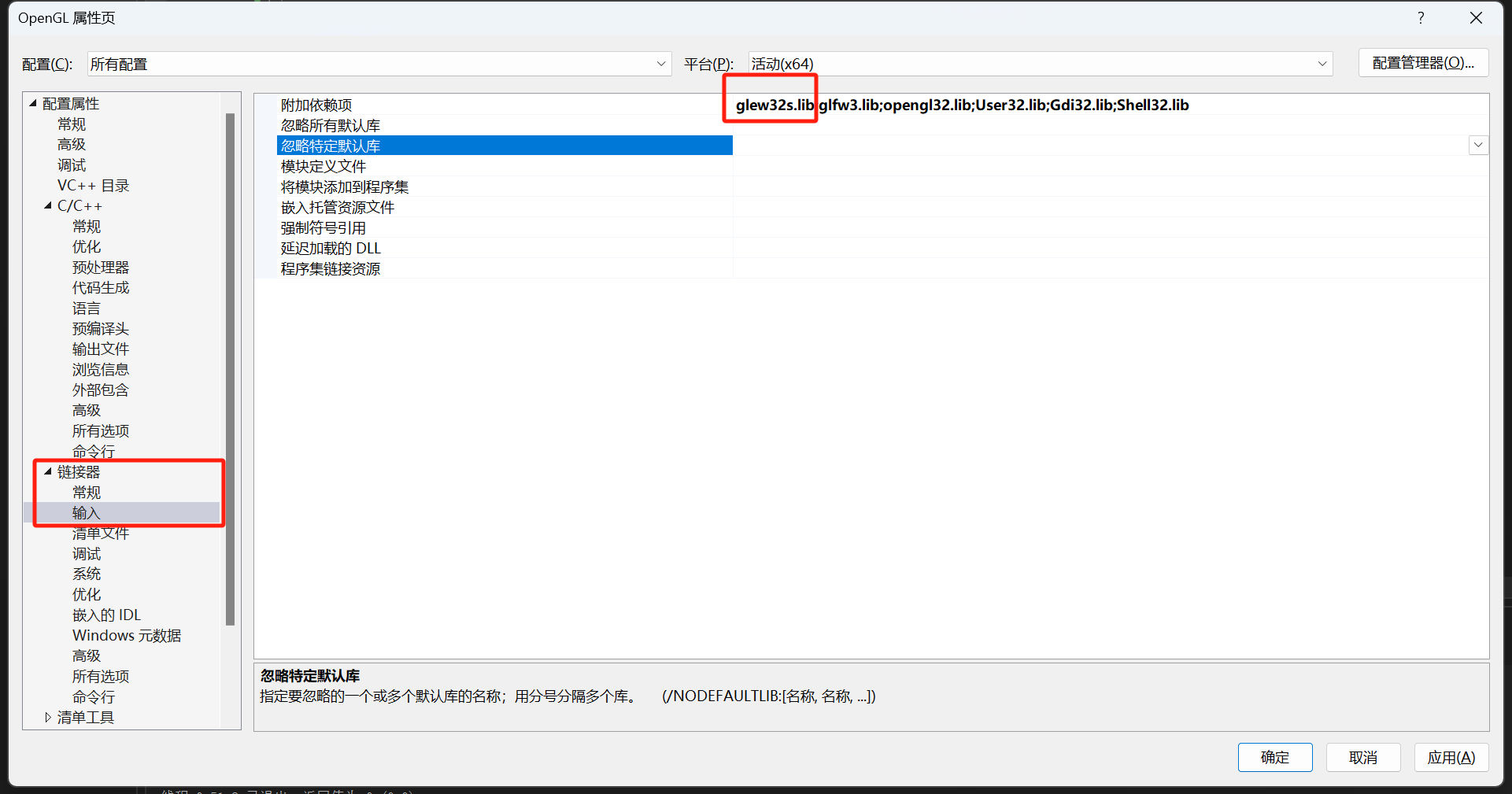Click the help question mark icon
The width and height of the screenshot is (1512, 794).
[1421, 17]
